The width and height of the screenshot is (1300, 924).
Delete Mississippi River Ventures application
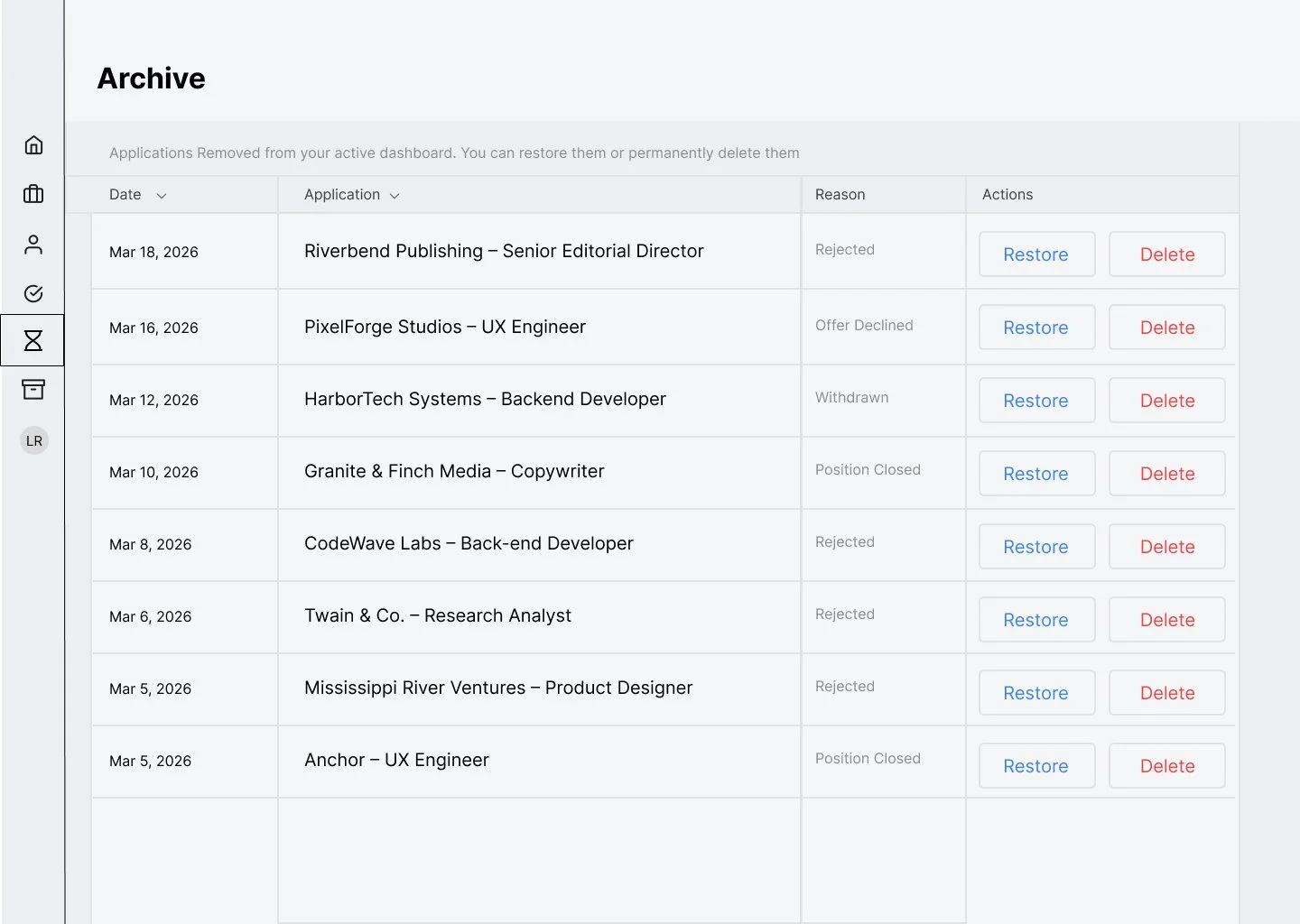tap(1166, 693)
